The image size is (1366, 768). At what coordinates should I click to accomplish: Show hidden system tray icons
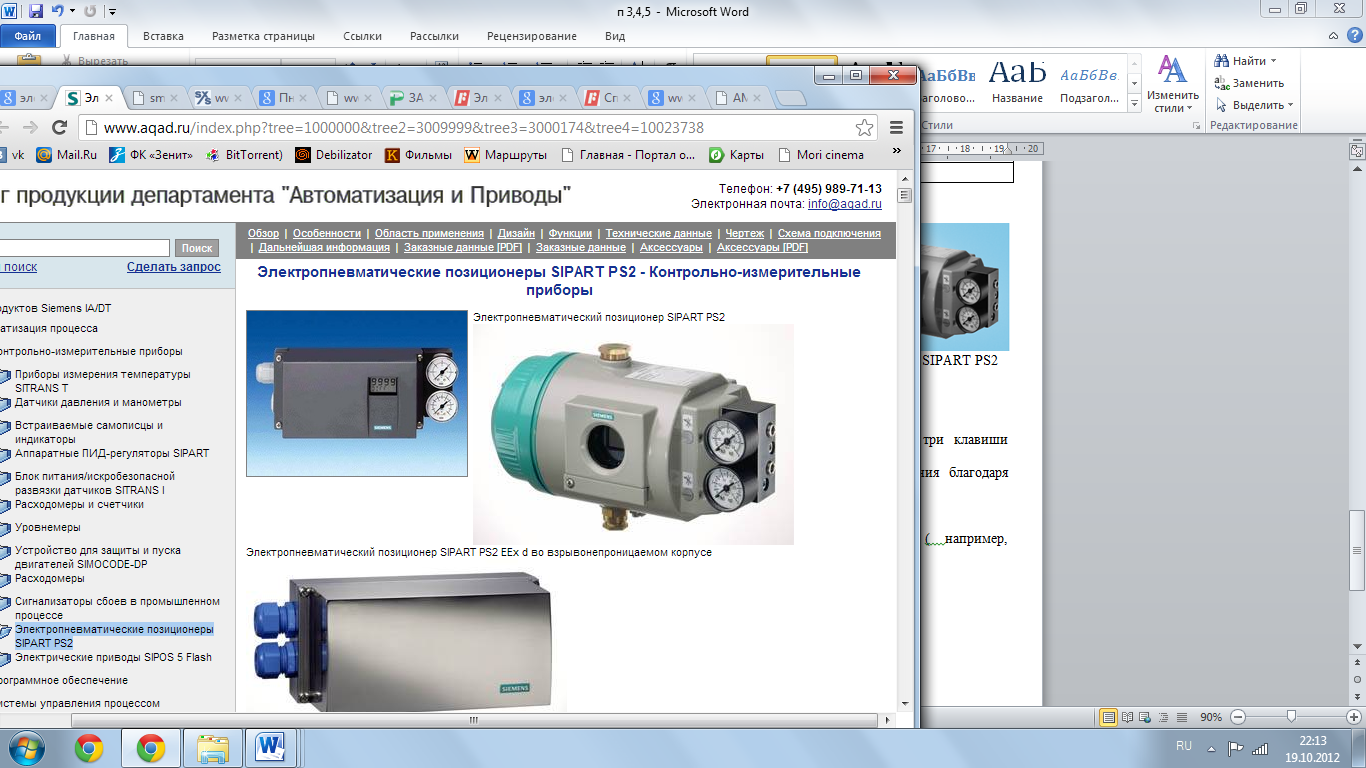click(x=1210, y=747)
